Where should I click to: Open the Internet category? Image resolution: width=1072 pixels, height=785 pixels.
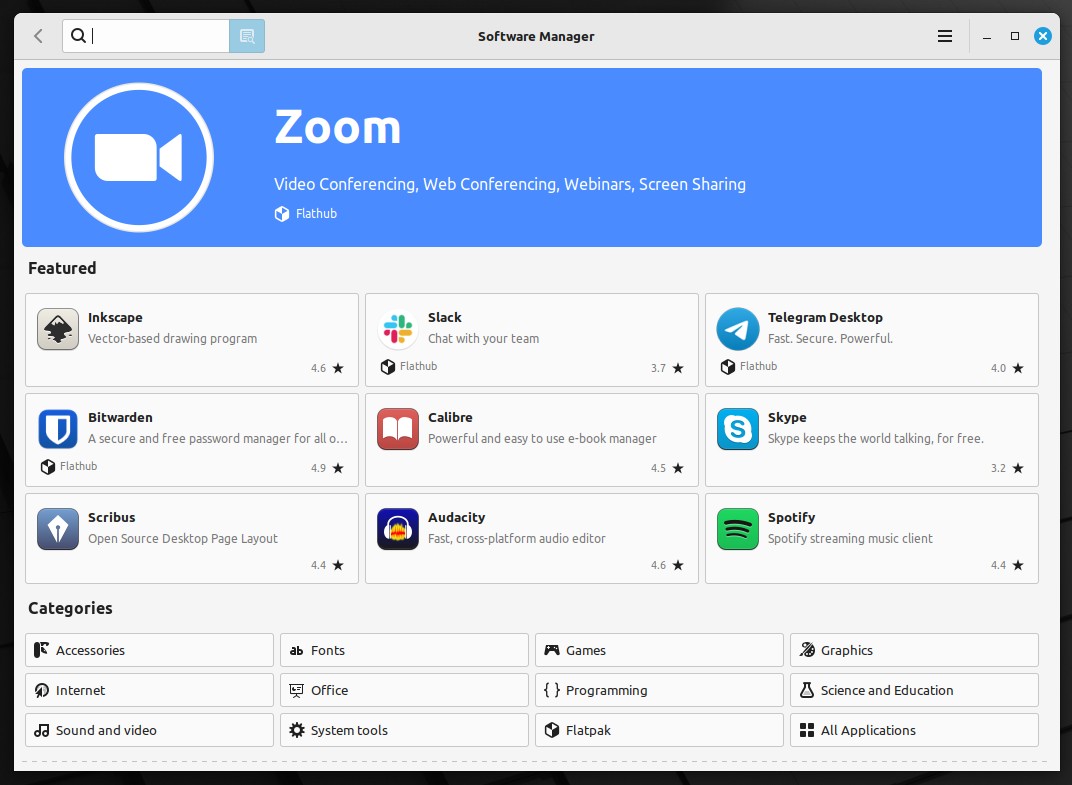click(149, 690)
